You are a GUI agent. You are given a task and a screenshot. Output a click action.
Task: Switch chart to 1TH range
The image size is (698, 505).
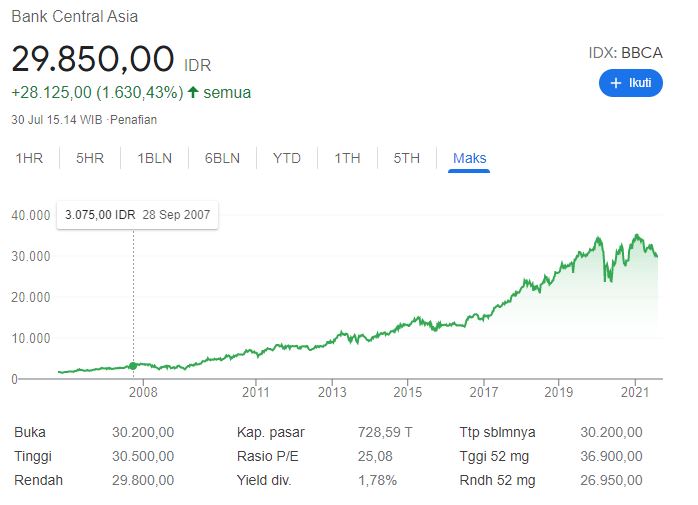[x=347, y=158]
